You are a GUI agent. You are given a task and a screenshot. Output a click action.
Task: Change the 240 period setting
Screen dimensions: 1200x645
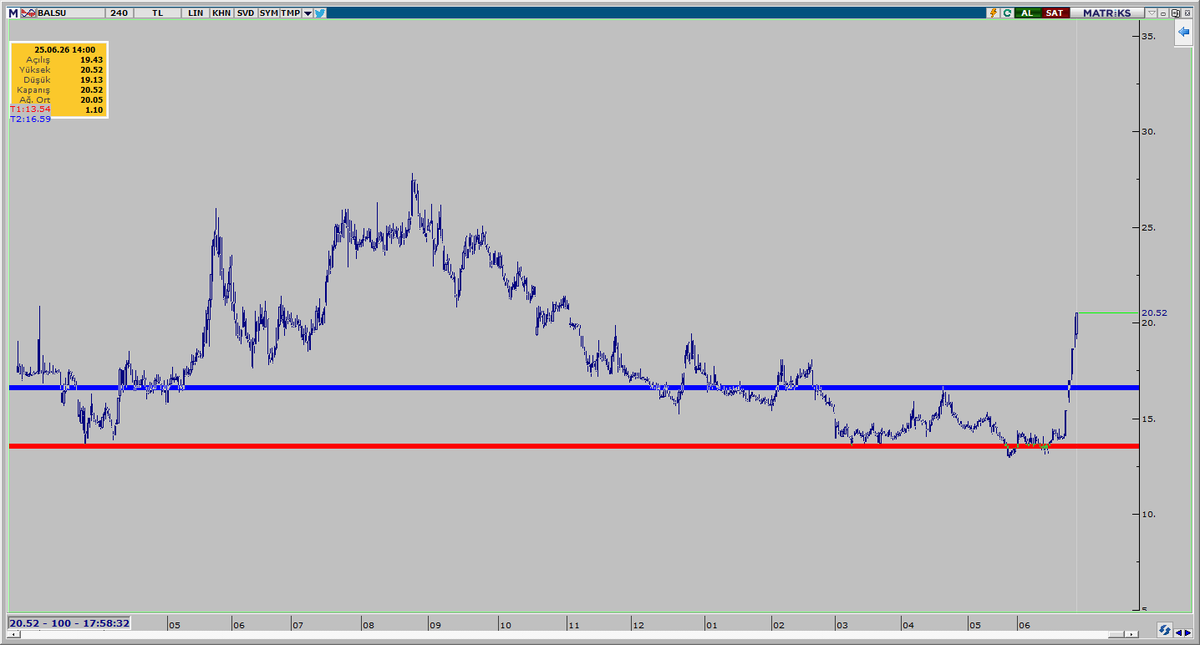click(120, 13)
